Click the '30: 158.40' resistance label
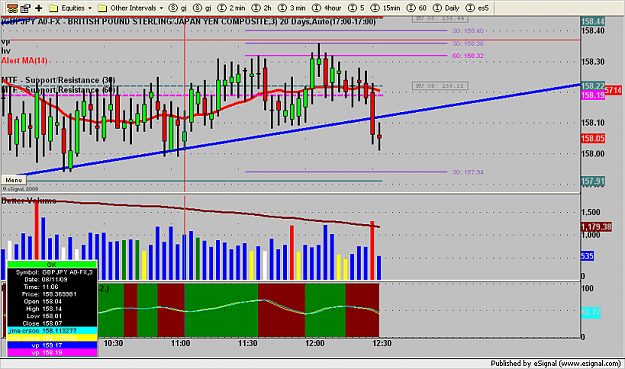625x369 pixels. coord(468,31)
